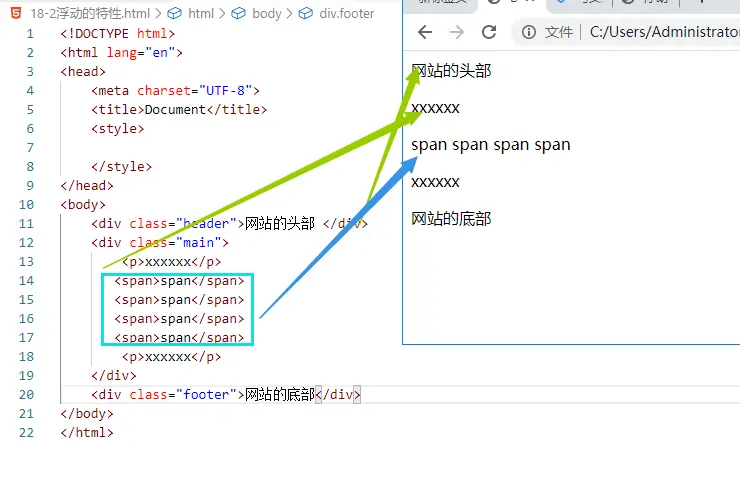Click the <title>Document</title> line
Image resolution: width=740 pixels, height=496 pixels.
[179, 109]
